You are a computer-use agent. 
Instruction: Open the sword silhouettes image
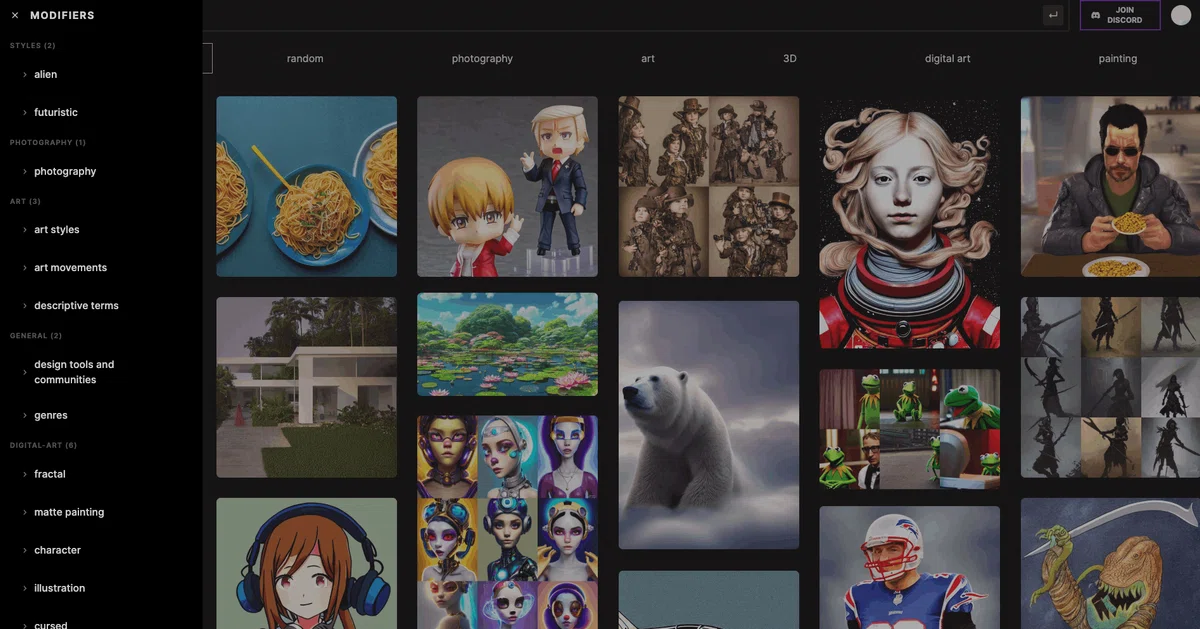pyautogui.click(x=1110, y=387)
